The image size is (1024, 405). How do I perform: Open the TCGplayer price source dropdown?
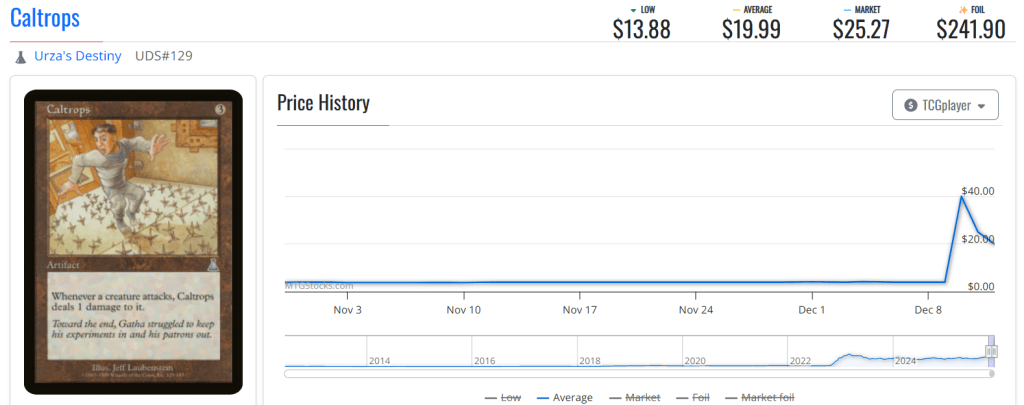945,105
